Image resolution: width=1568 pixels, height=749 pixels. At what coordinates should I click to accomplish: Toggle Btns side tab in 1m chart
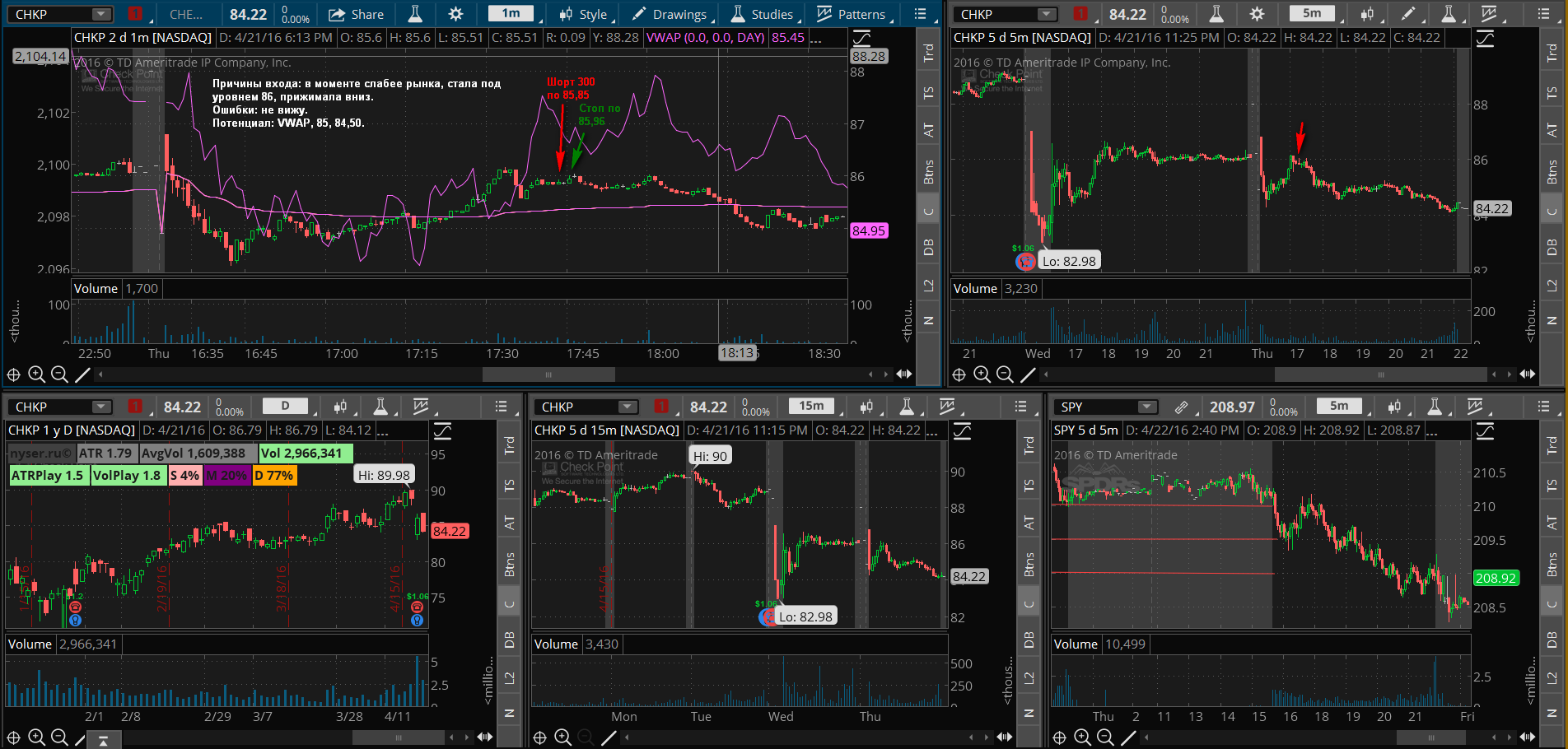pyautogui.click(x=929, y=171)
